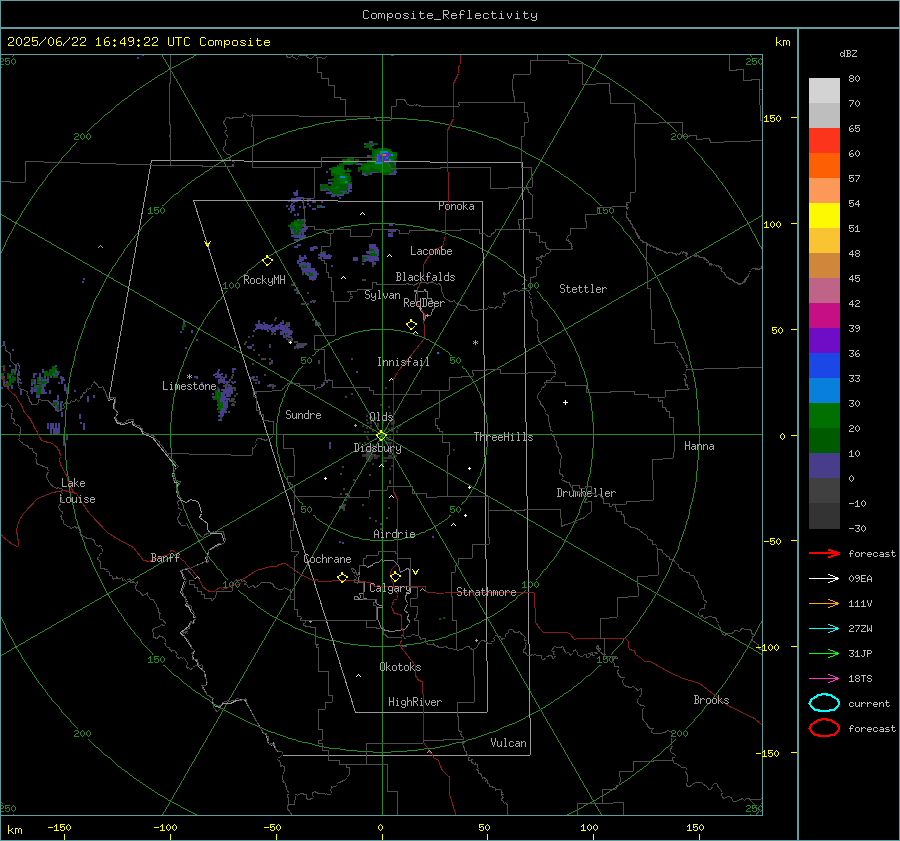Click the 39 dBZ magenta color swatch

coord(824,316)
